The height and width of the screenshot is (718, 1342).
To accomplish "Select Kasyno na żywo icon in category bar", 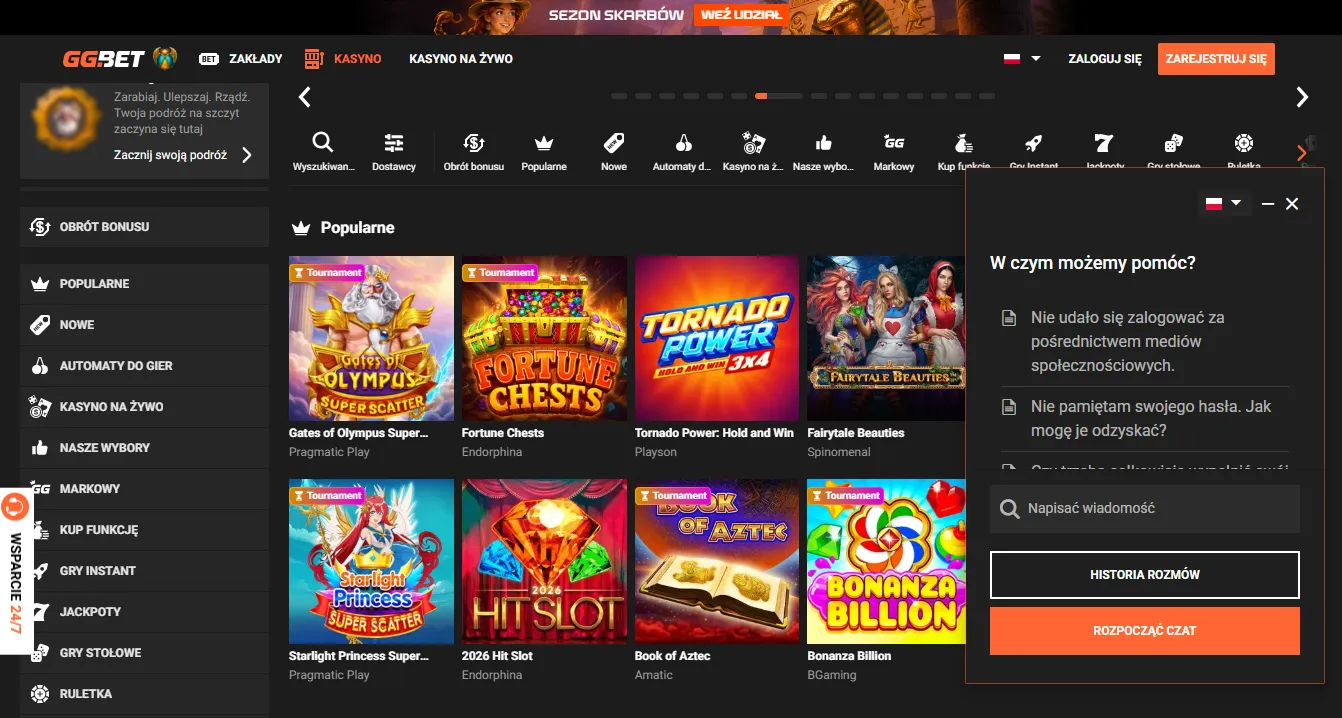I will click(753, 142).
